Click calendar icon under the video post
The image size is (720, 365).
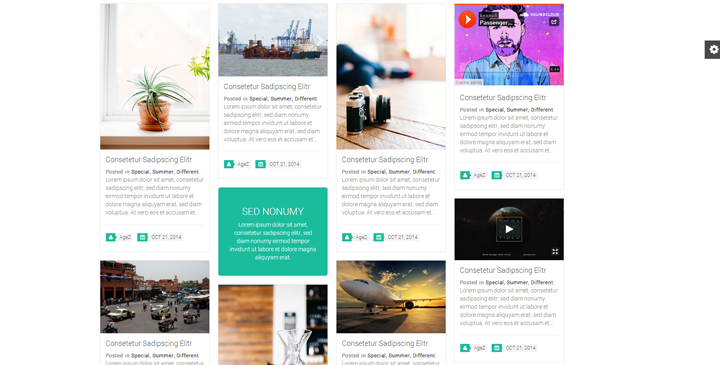[x=496, y=348]
